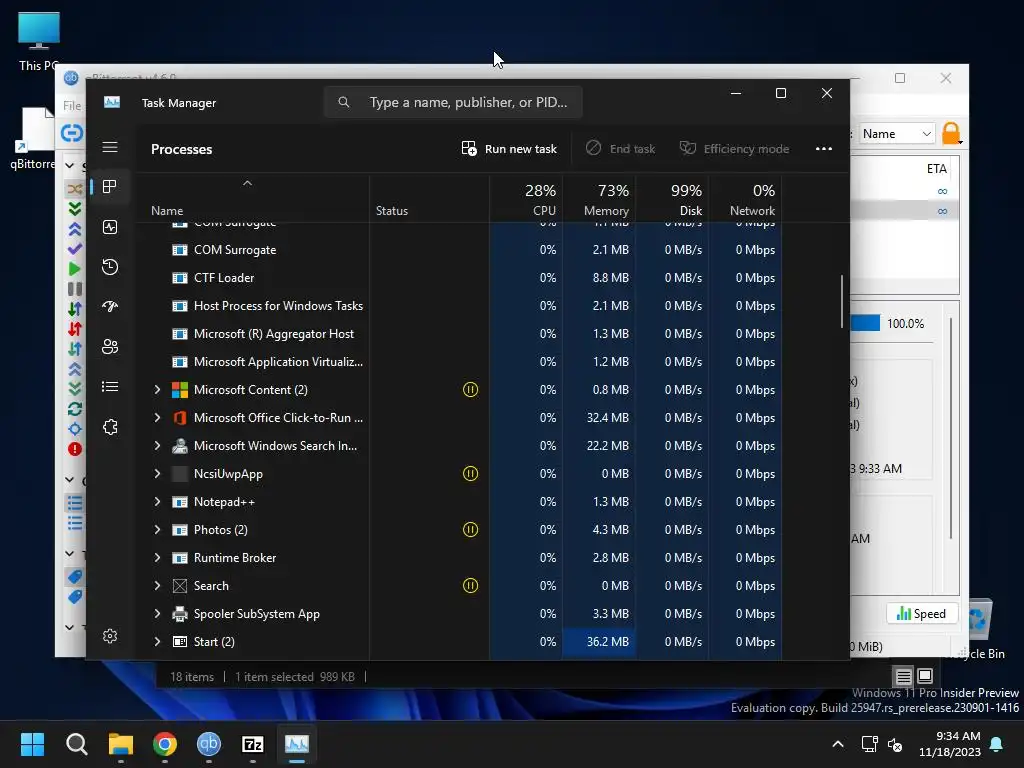Screen dimensions: 1024x768
Task: Expand the NcsiUwpApp process
Action: (x=157, y=473)
